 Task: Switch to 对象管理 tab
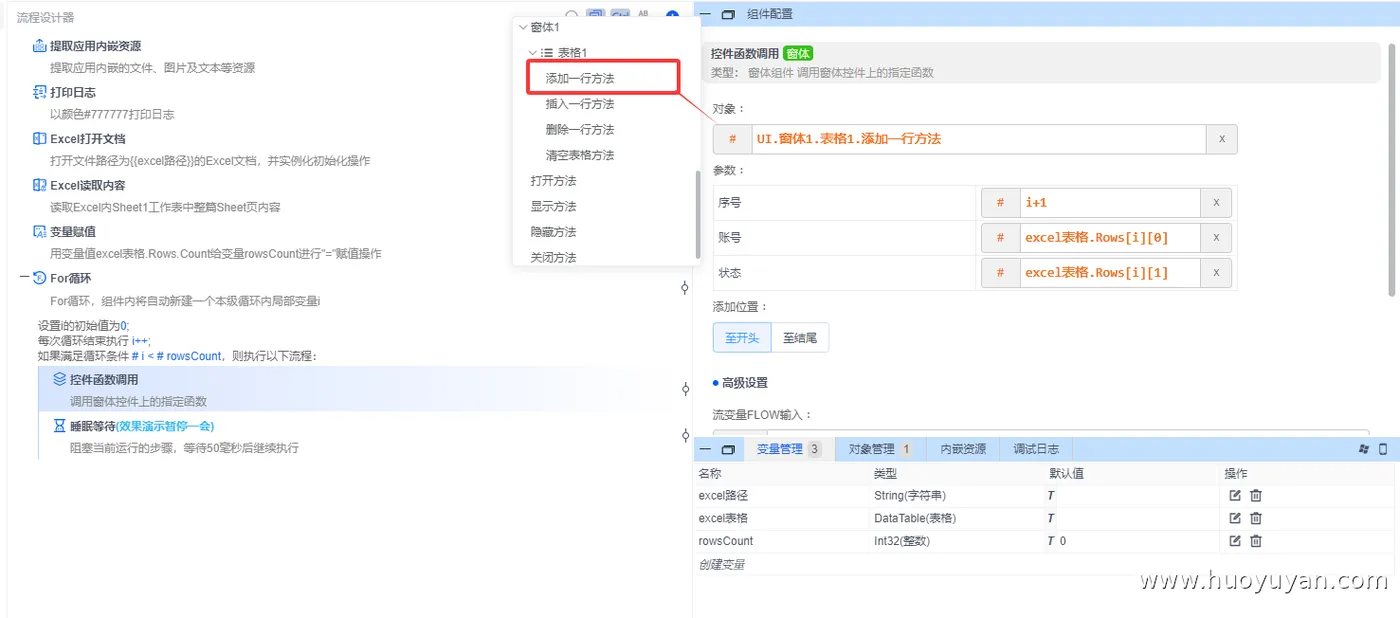coord(881,449)
